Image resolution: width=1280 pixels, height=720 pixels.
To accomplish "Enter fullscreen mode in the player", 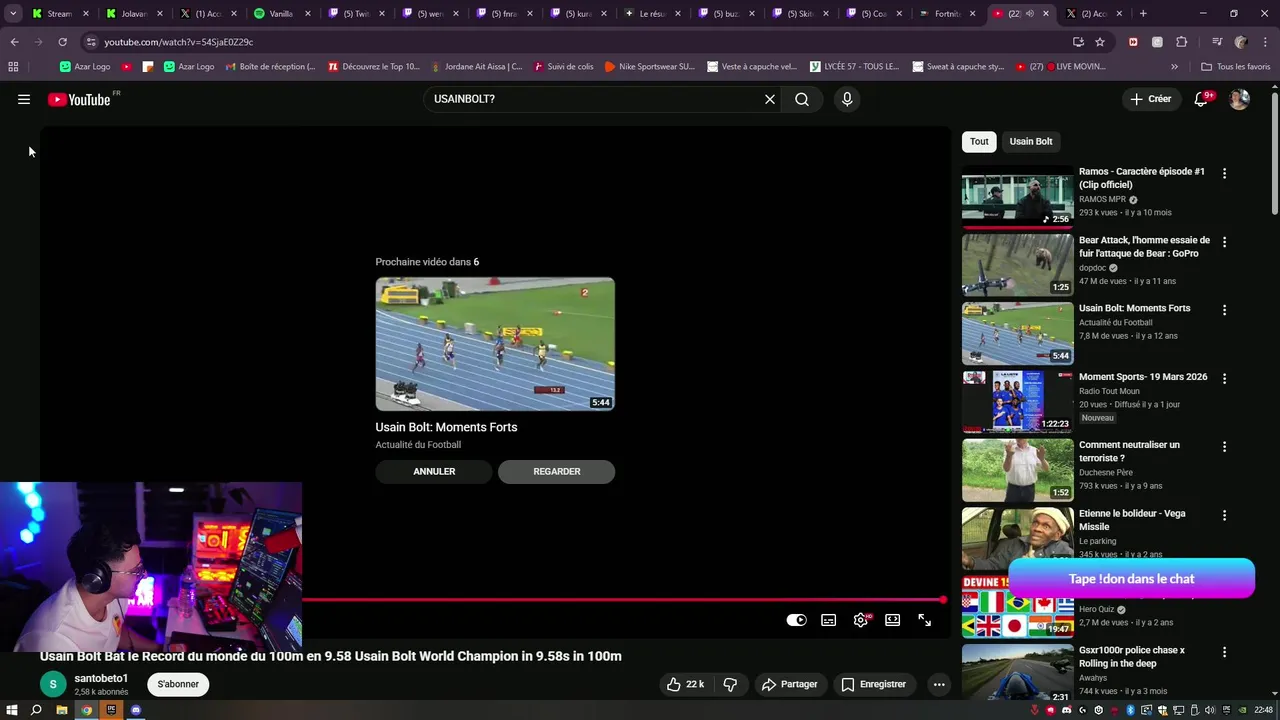I will tap(924, 620).
